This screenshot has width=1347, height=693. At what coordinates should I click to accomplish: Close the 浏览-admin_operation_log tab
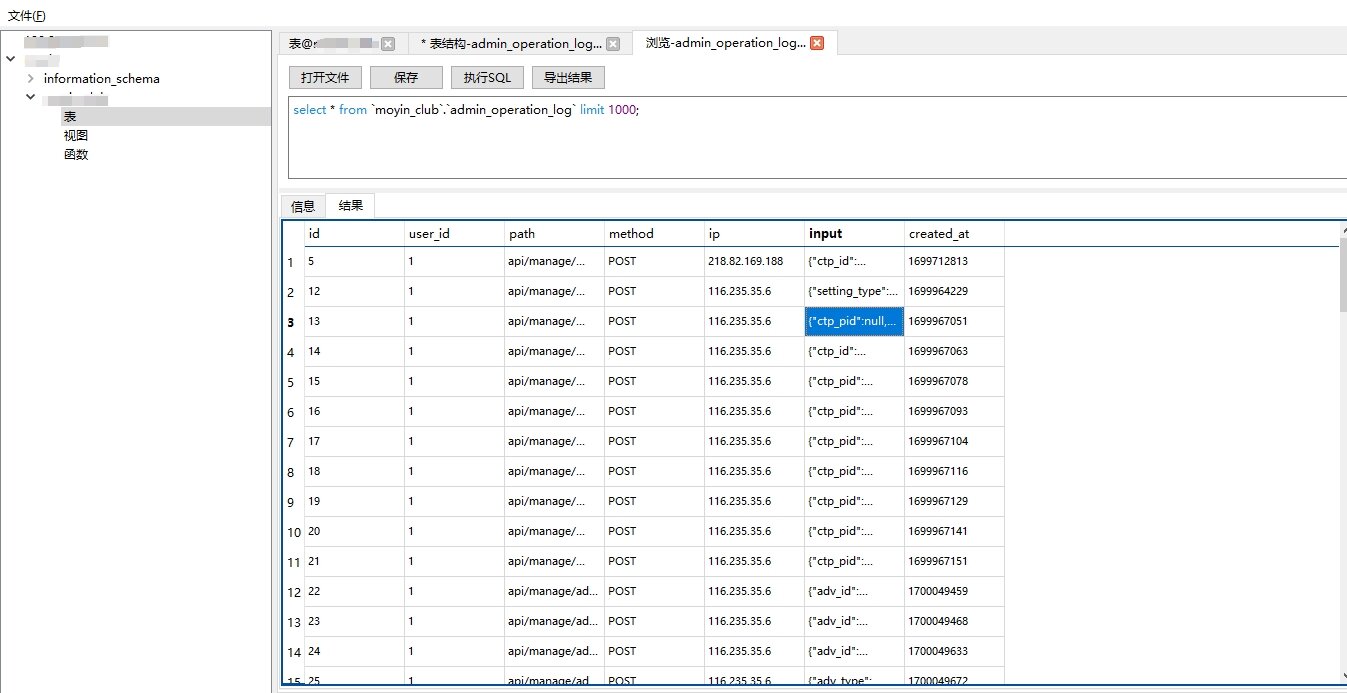tap(817, 43)
